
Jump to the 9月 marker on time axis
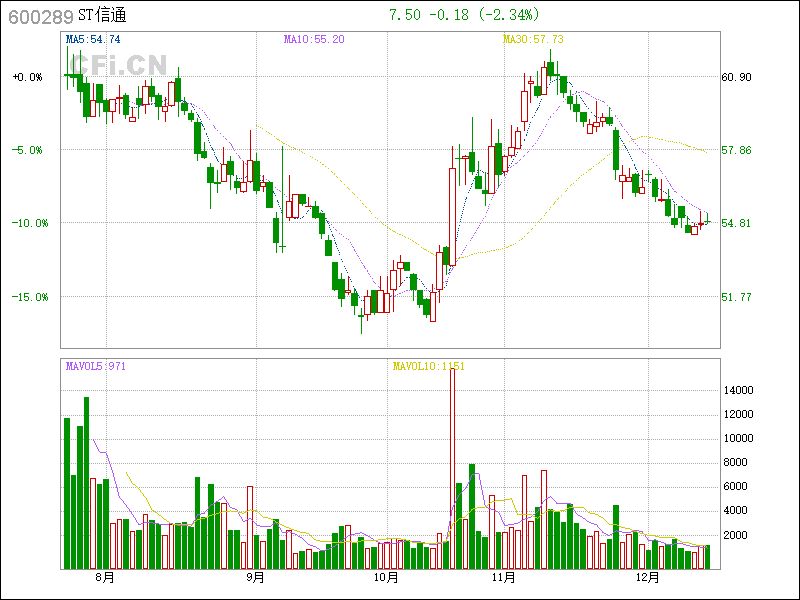255,577
